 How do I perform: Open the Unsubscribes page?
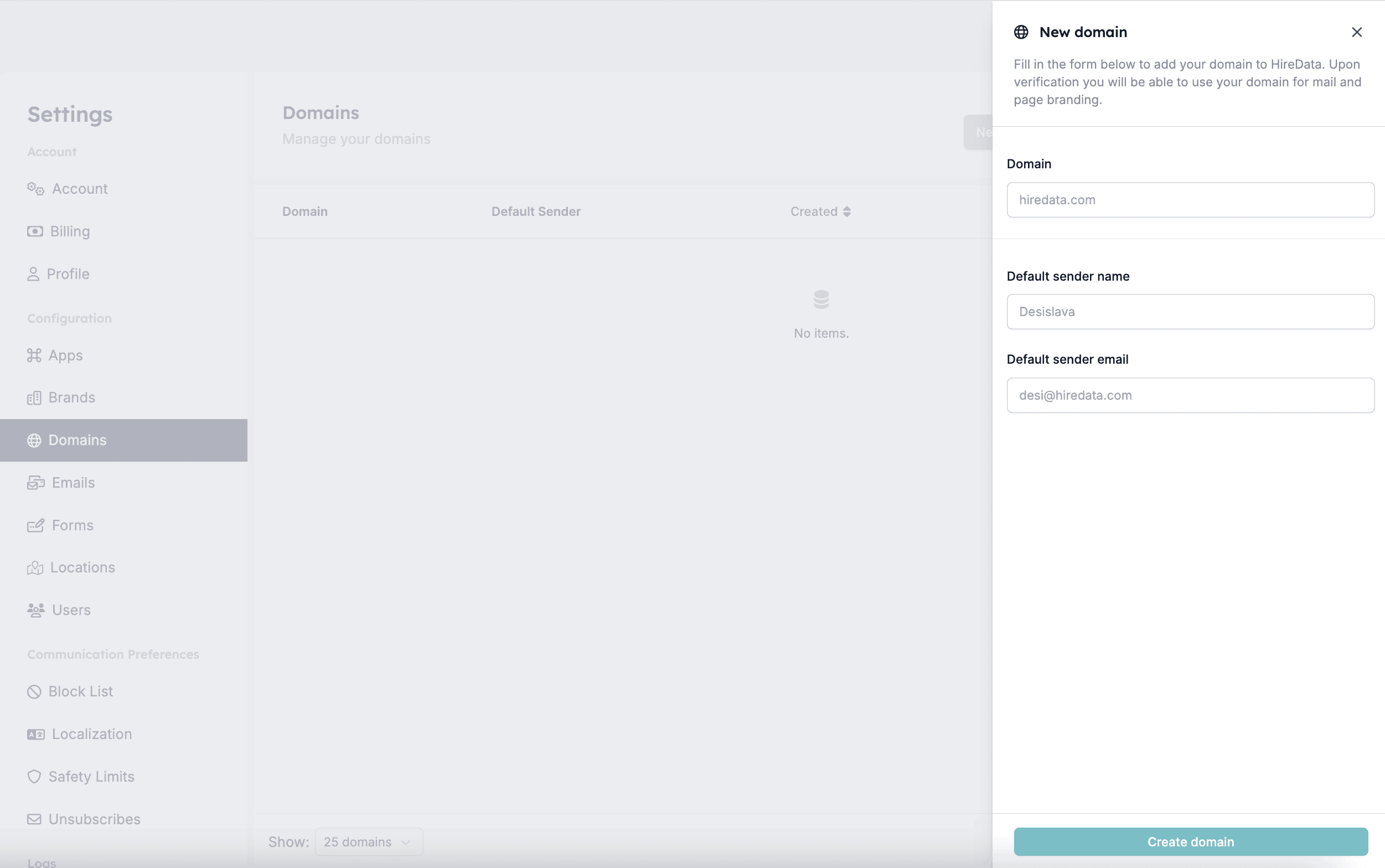pyautogui.click(x=123, y=819)
